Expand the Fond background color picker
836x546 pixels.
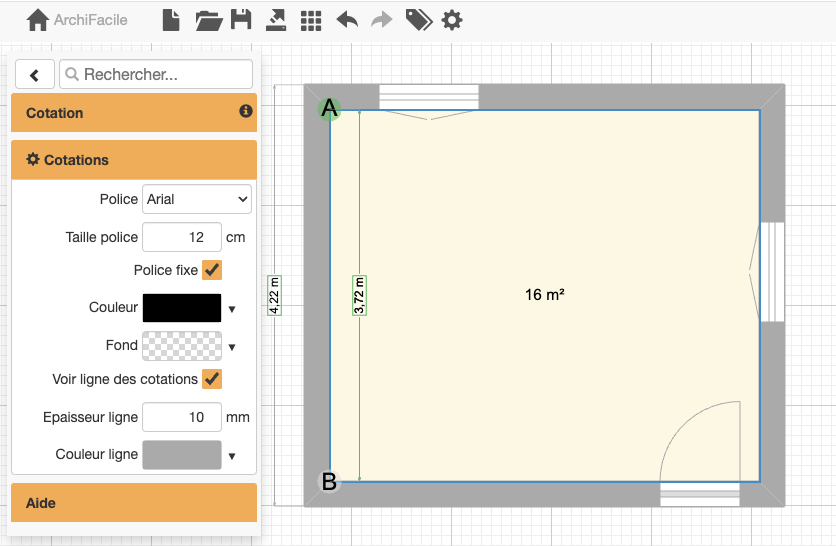click(x=232, y=347)
